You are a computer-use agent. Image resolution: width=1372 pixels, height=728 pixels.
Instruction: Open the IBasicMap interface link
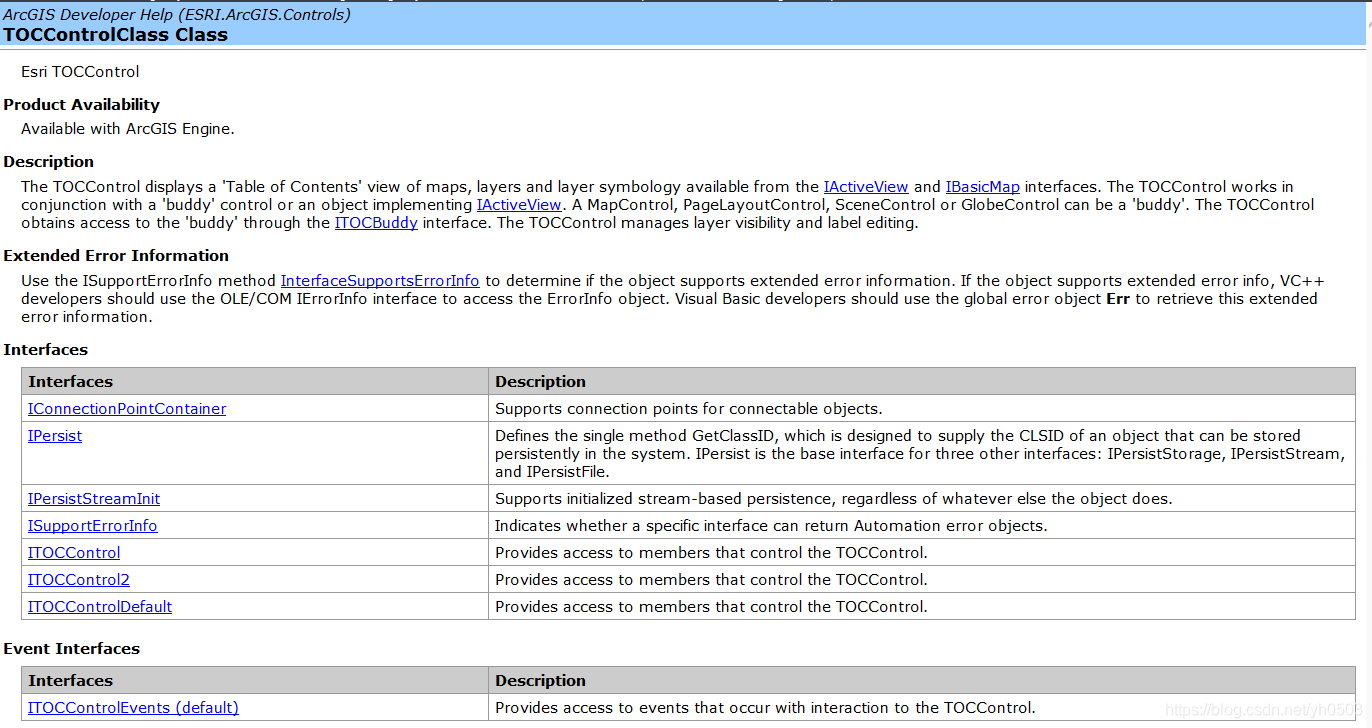[x=982, y=187]
